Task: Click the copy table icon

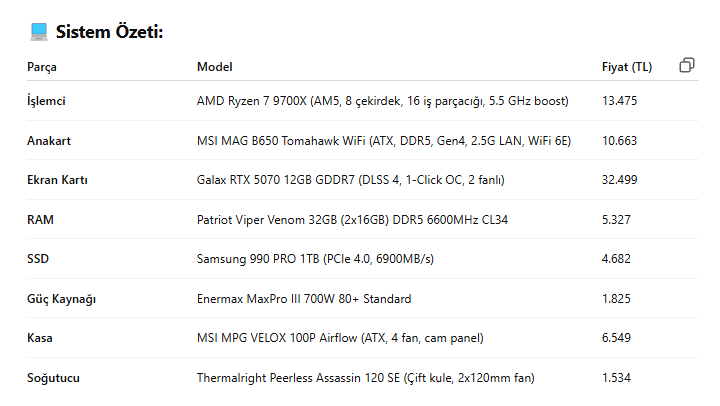Action: click(x=687, y=66)
